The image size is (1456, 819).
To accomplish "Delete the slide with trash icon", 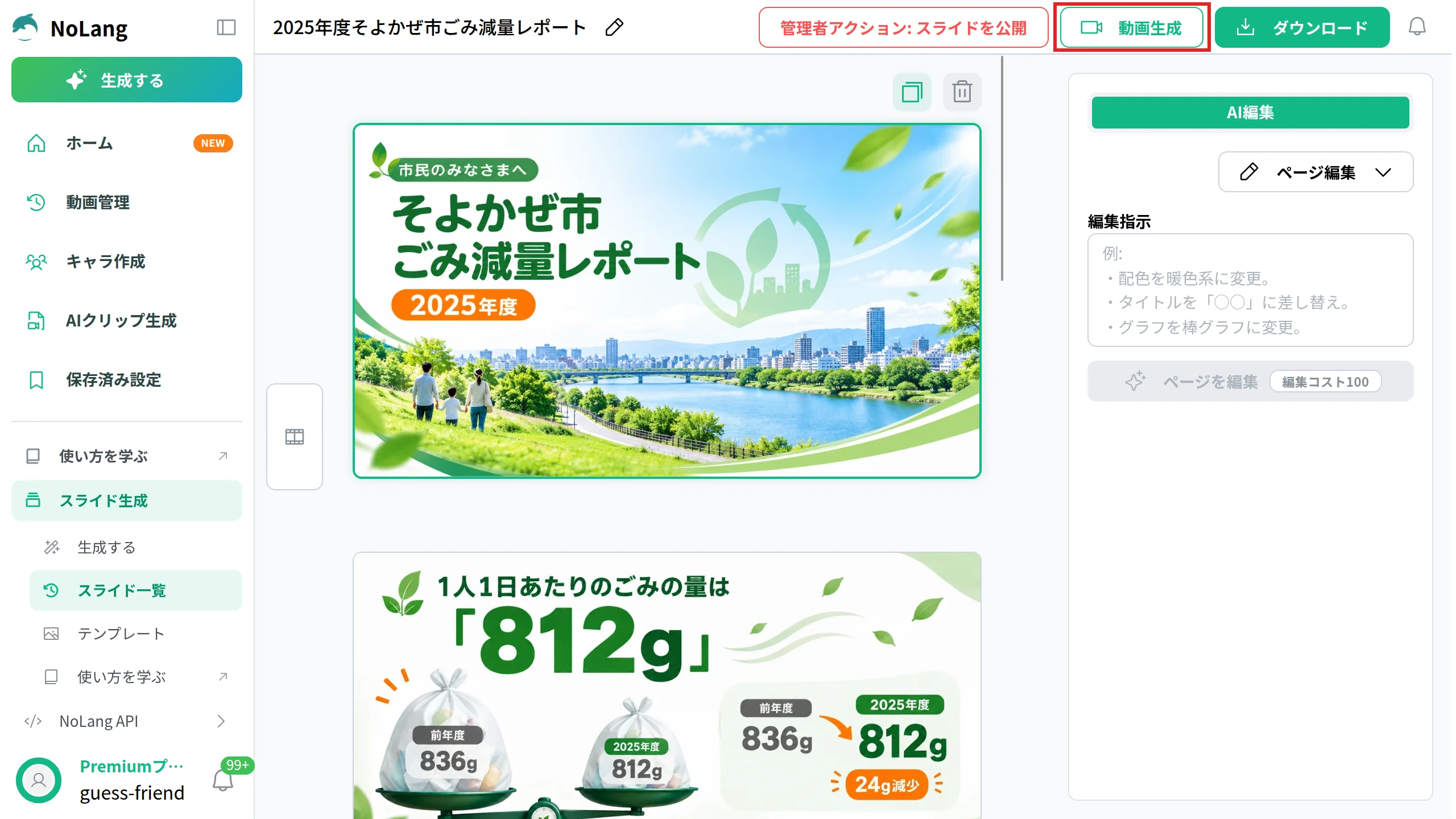I will [x=962, y=92].
